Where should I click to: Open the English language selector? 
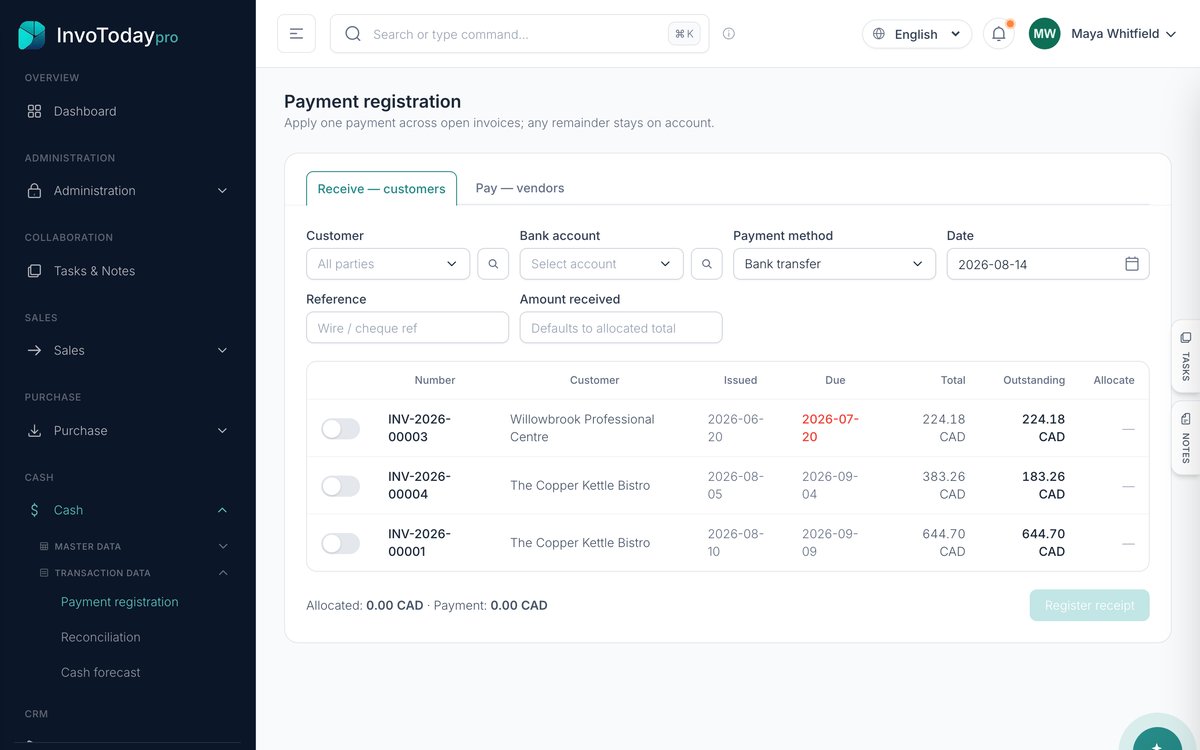[x=917, y=34]
